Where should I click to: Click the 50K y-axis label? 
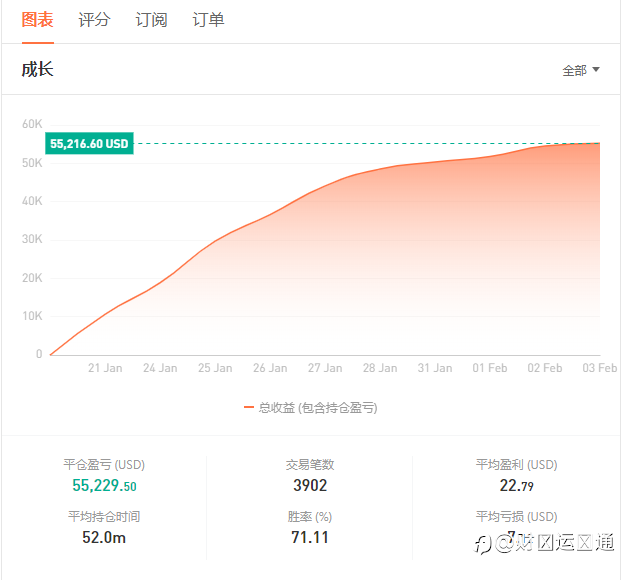pyautogui.click(x=32, y=163)
